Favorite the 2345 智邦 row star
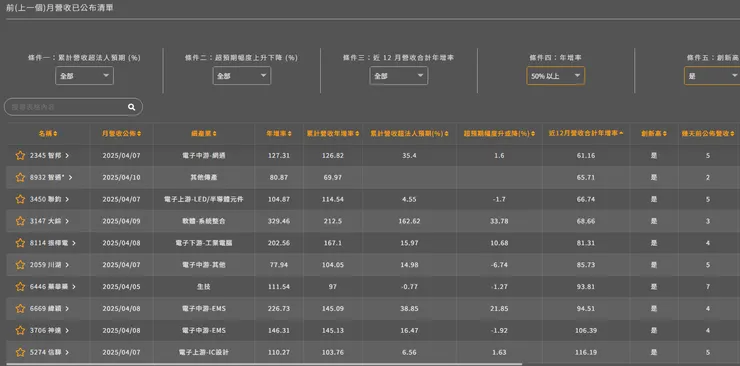The height and width of the screenshot is (366, 740). click(20, 156)
